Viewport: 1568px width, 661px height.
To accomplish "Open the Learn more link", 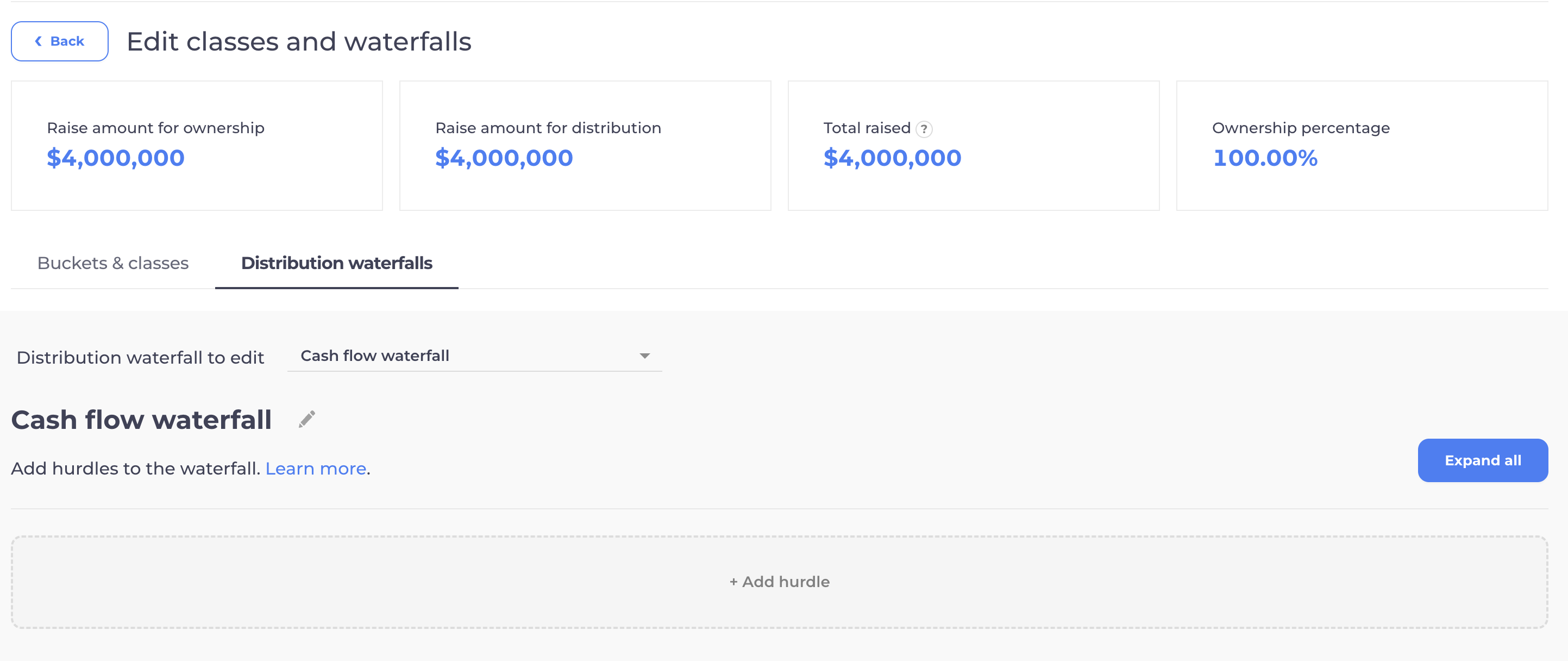I will pyautogui.click(x=315, y=469).
